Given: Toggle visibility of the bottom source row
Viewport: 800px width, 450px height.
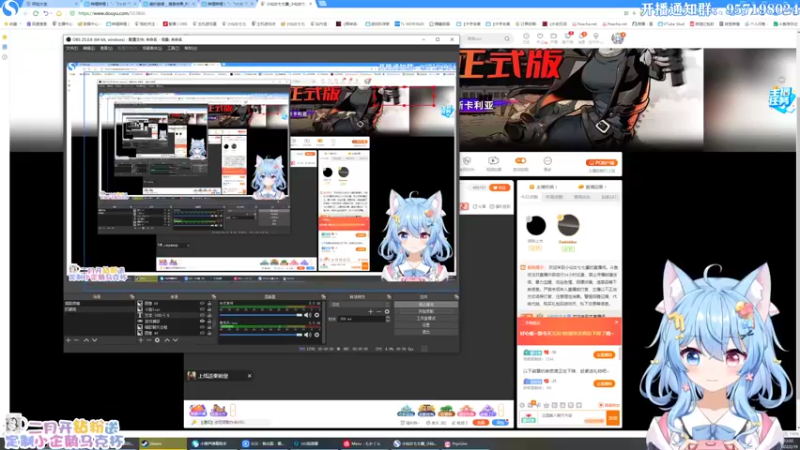Looking at the screenshot, I should [x=202, y=333].
